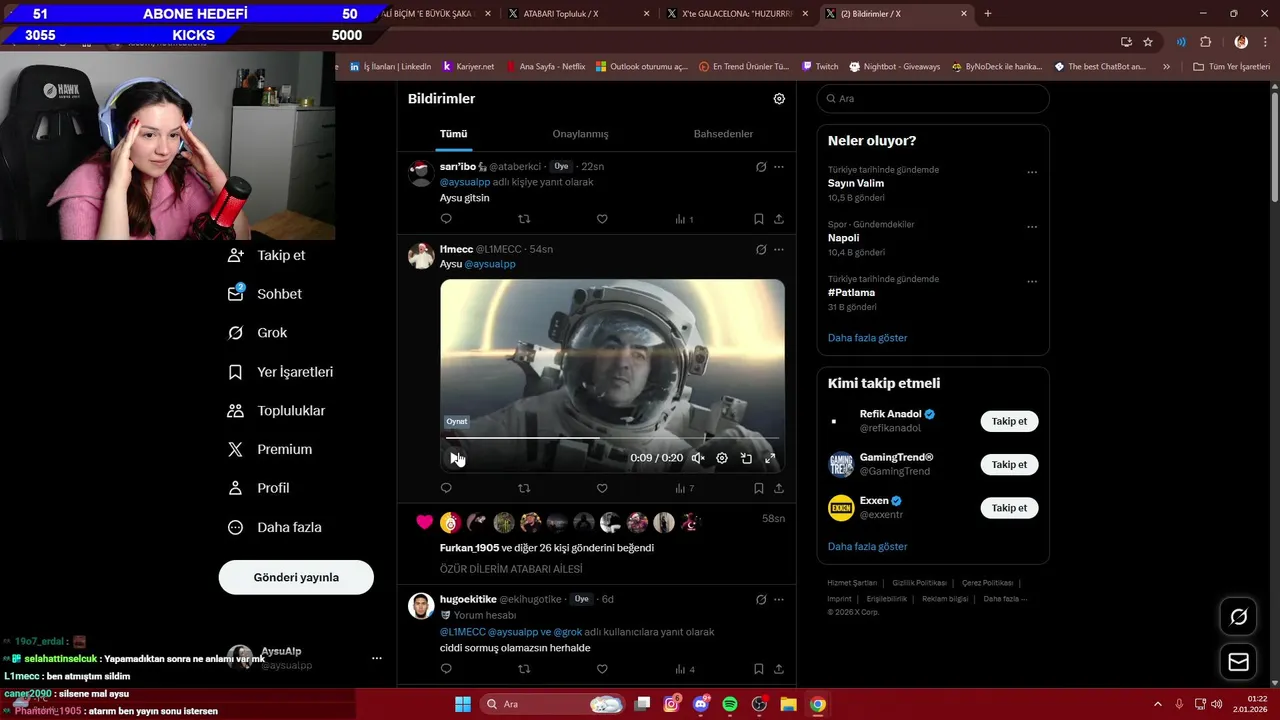Open more options on sarı'ibo's post

(779, 167)
